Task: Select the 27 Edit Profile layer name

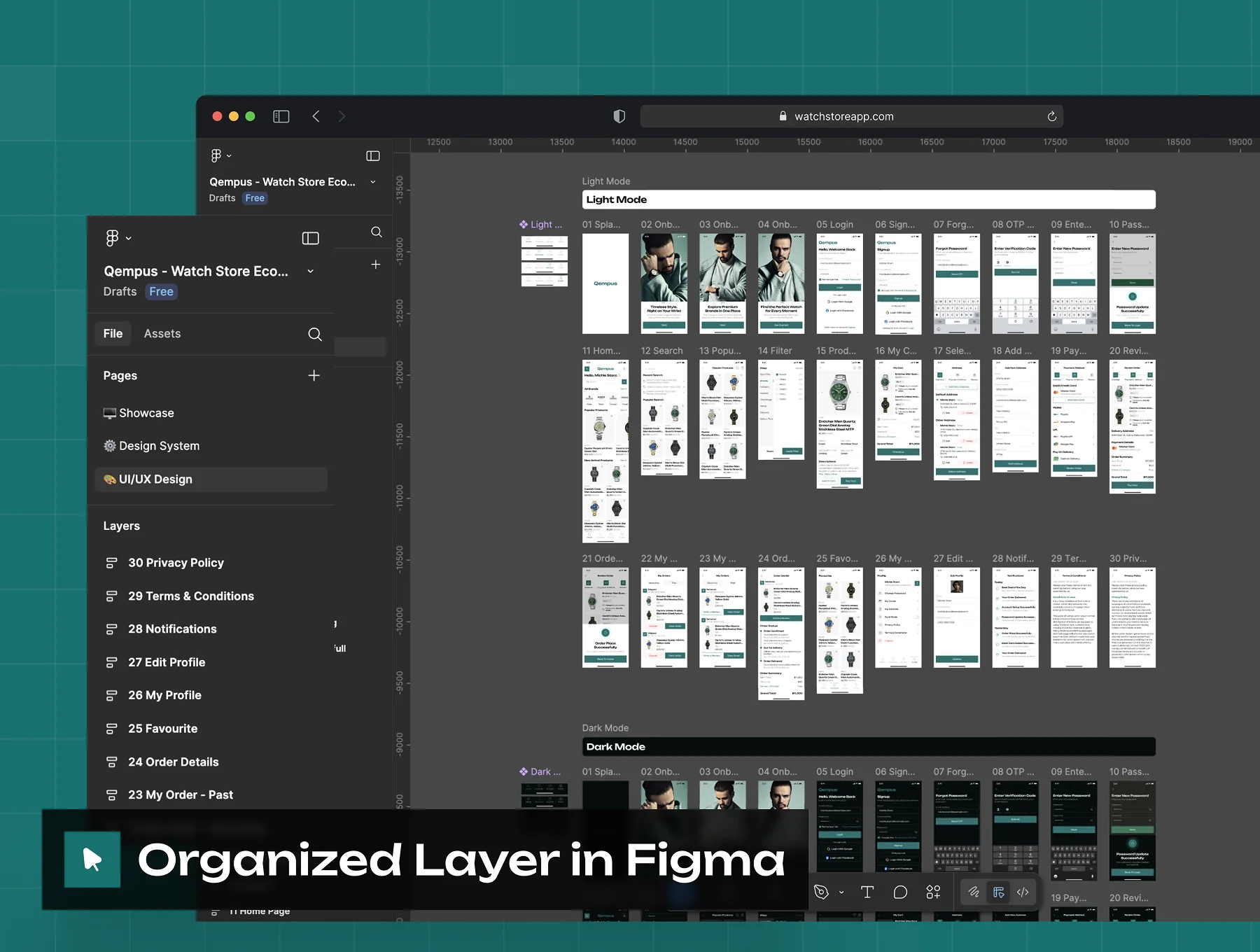Action: pos(167,662)
